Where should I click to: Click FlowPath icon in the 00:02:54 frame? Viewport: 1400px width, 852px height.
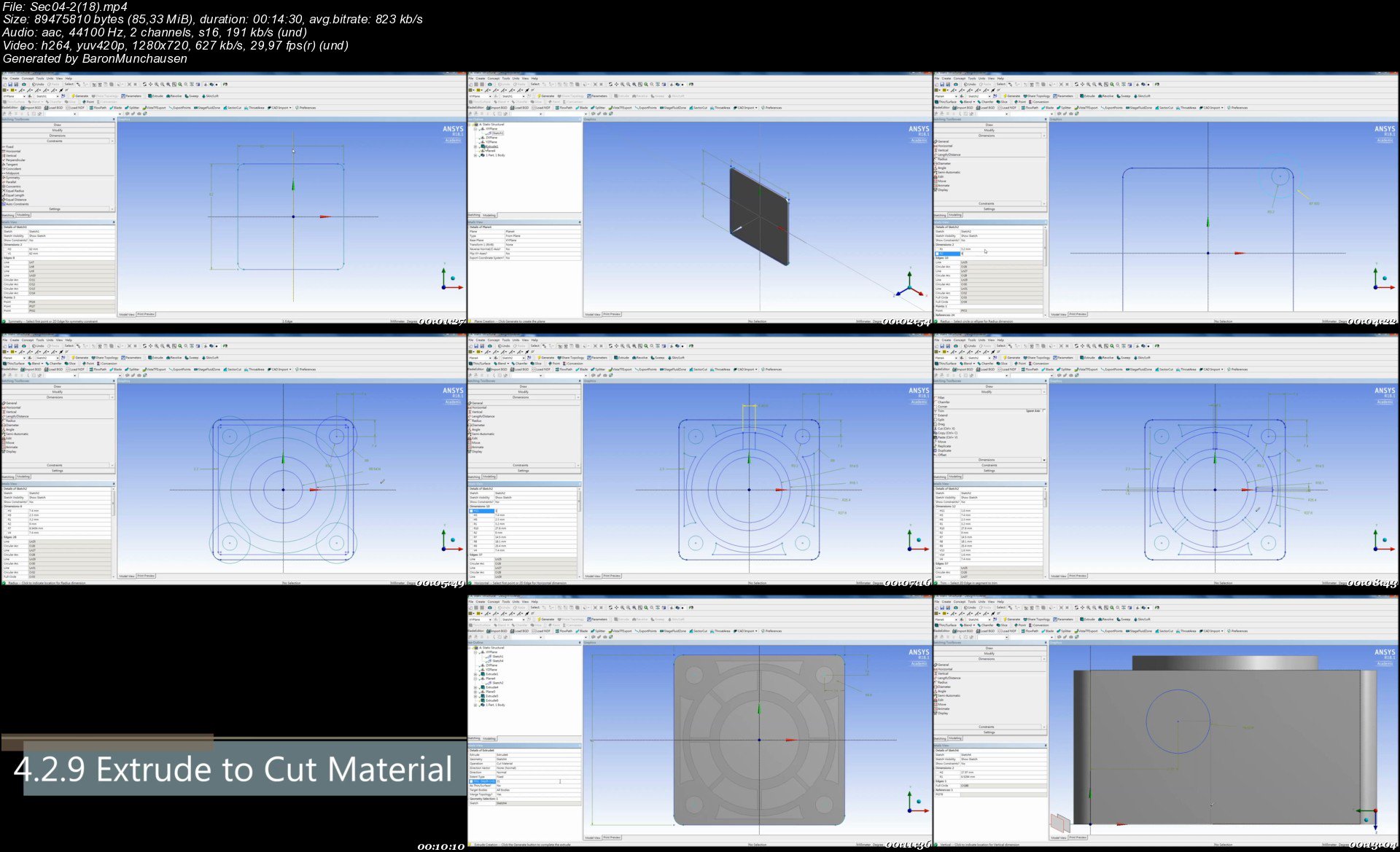(x=564, y=107)
